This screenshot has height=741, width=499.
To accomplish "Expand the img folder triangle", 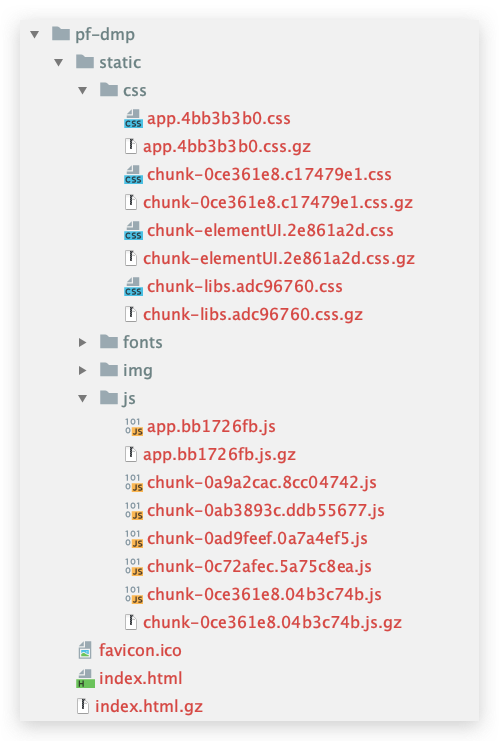I will [83, 370].
